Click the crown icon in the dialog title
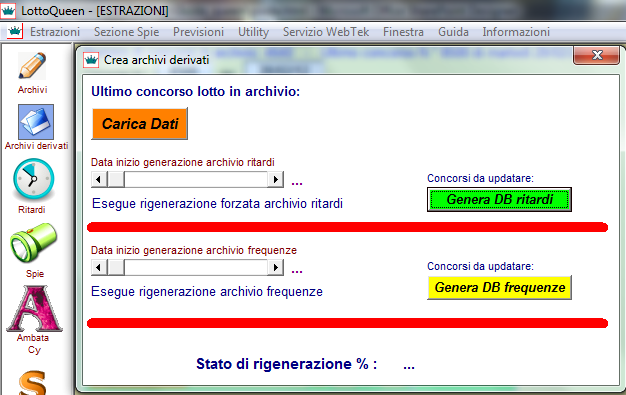The height and width of the screenshot is (395, 626). (x=91, y=60)
